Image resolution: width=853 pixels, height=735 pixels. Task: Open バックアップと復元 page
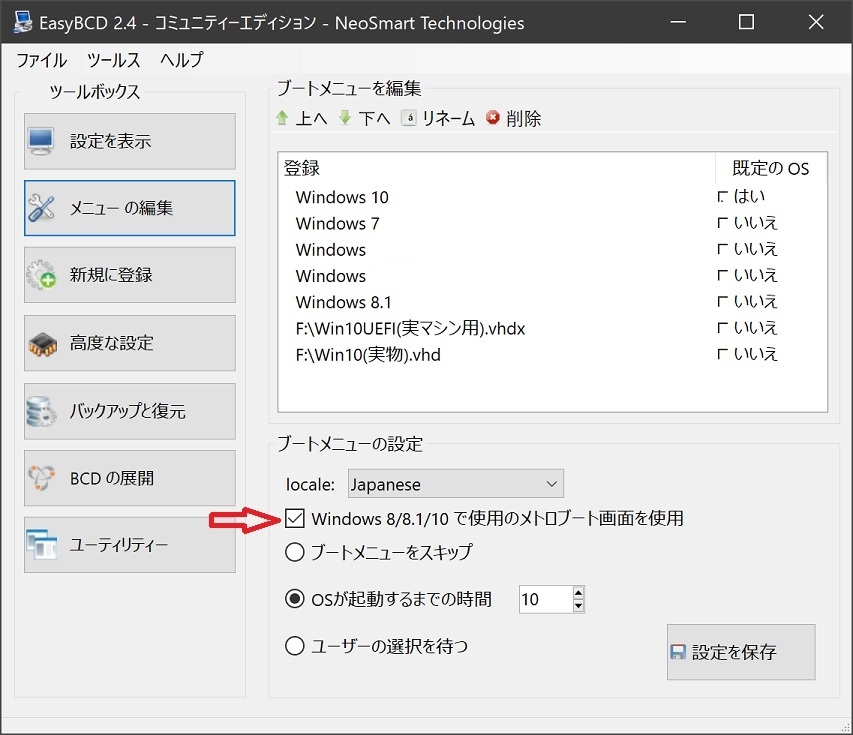coord(129,411)
